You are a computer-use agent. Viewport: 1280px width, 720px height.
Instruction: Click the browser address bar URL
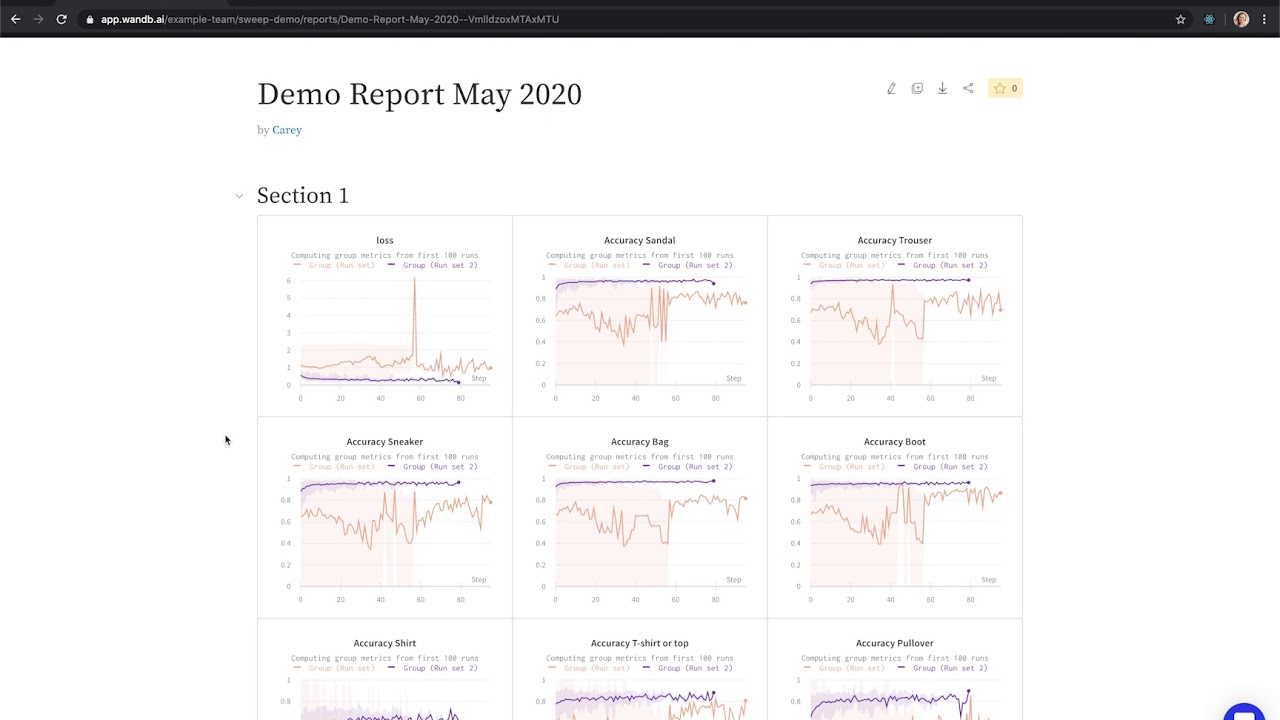click(330, 19)
